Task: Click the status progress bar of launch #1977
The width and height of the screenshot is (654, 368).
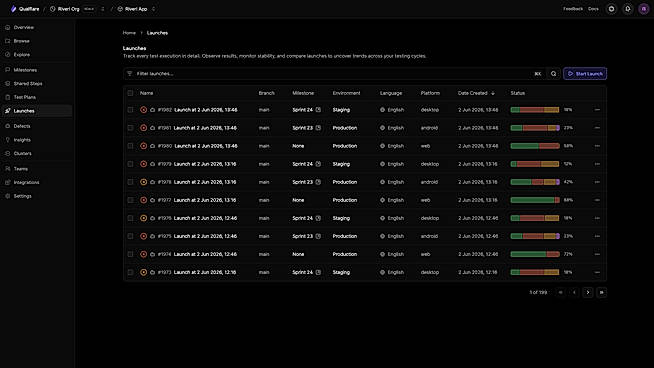Action: tap(535, 200)
